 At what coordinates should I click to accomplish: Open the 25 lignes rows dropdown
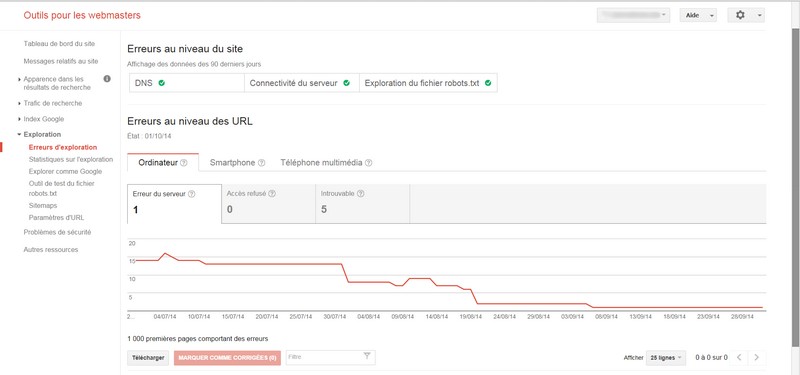666,358
